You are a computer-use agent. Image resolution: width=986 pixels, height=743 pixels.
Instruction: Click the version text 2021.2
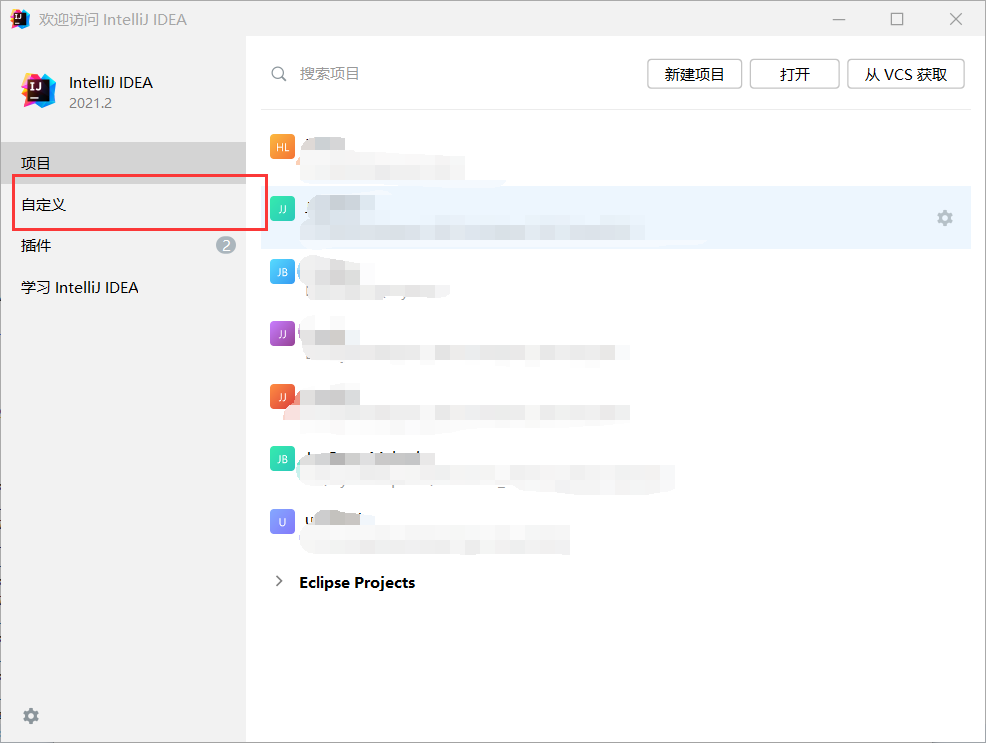coord(91,103)
